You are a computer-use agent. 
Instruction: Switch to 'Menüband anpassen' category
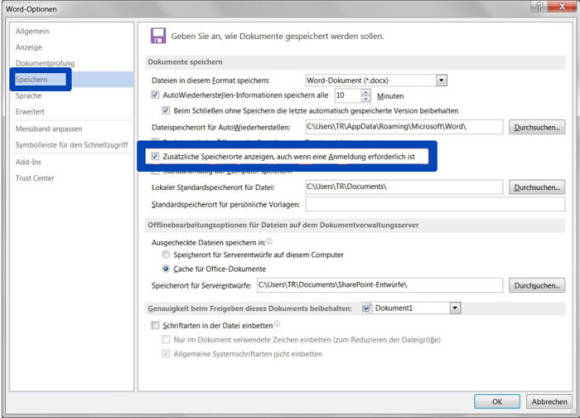pos(49,129)
